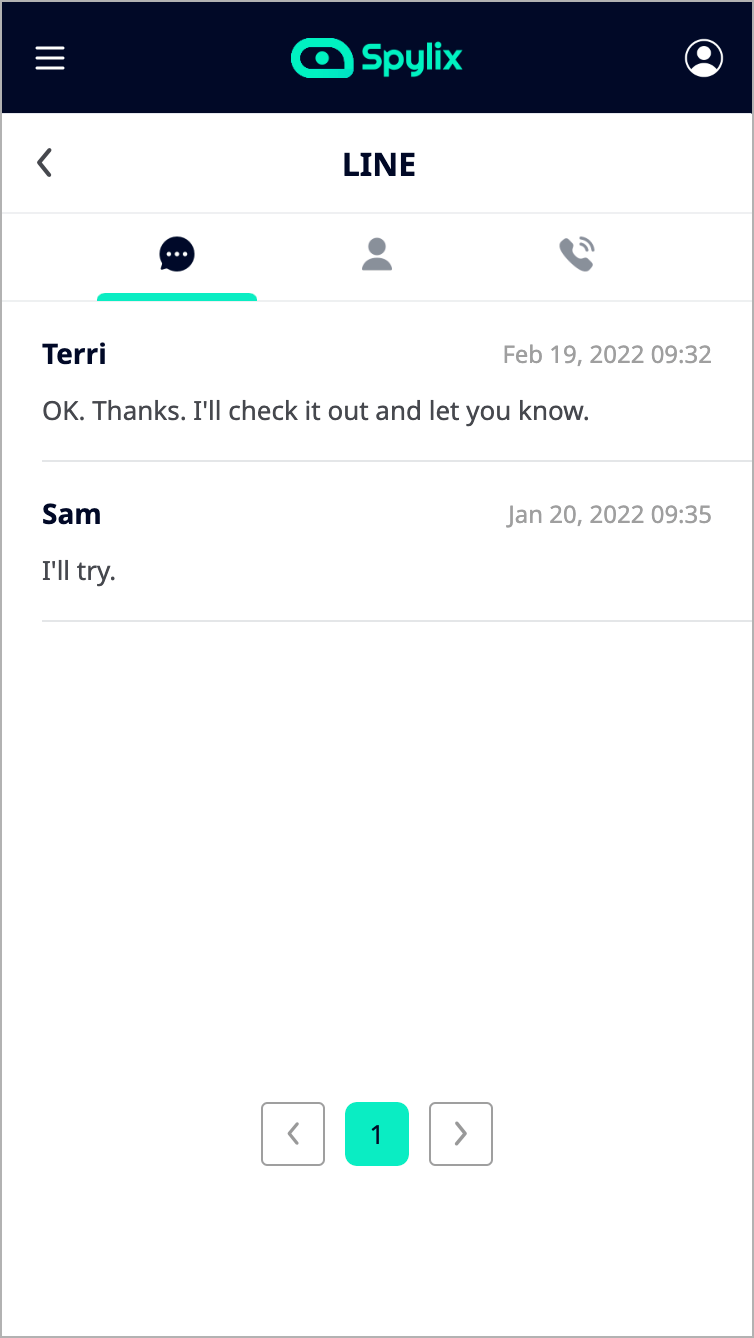Image resolution: width=754 pixels, height=1338 pixels.
Task: Click the Feb 19, 2022 09:32 timestamp
Action: 607,355
